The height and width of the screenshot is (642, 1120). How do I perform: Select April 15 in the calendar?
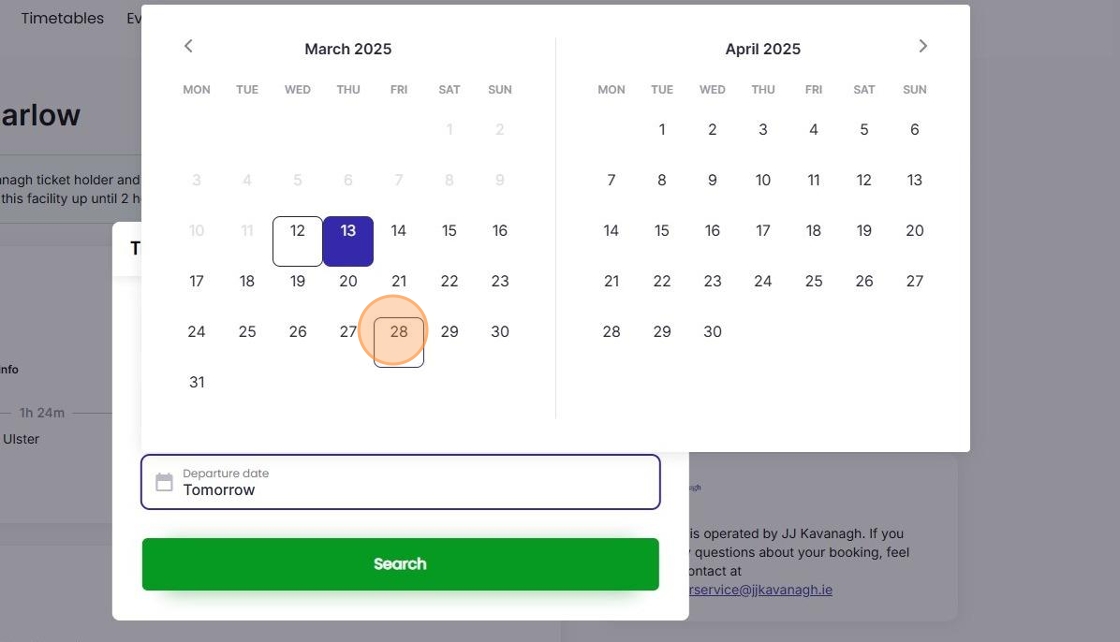point(661,231)
